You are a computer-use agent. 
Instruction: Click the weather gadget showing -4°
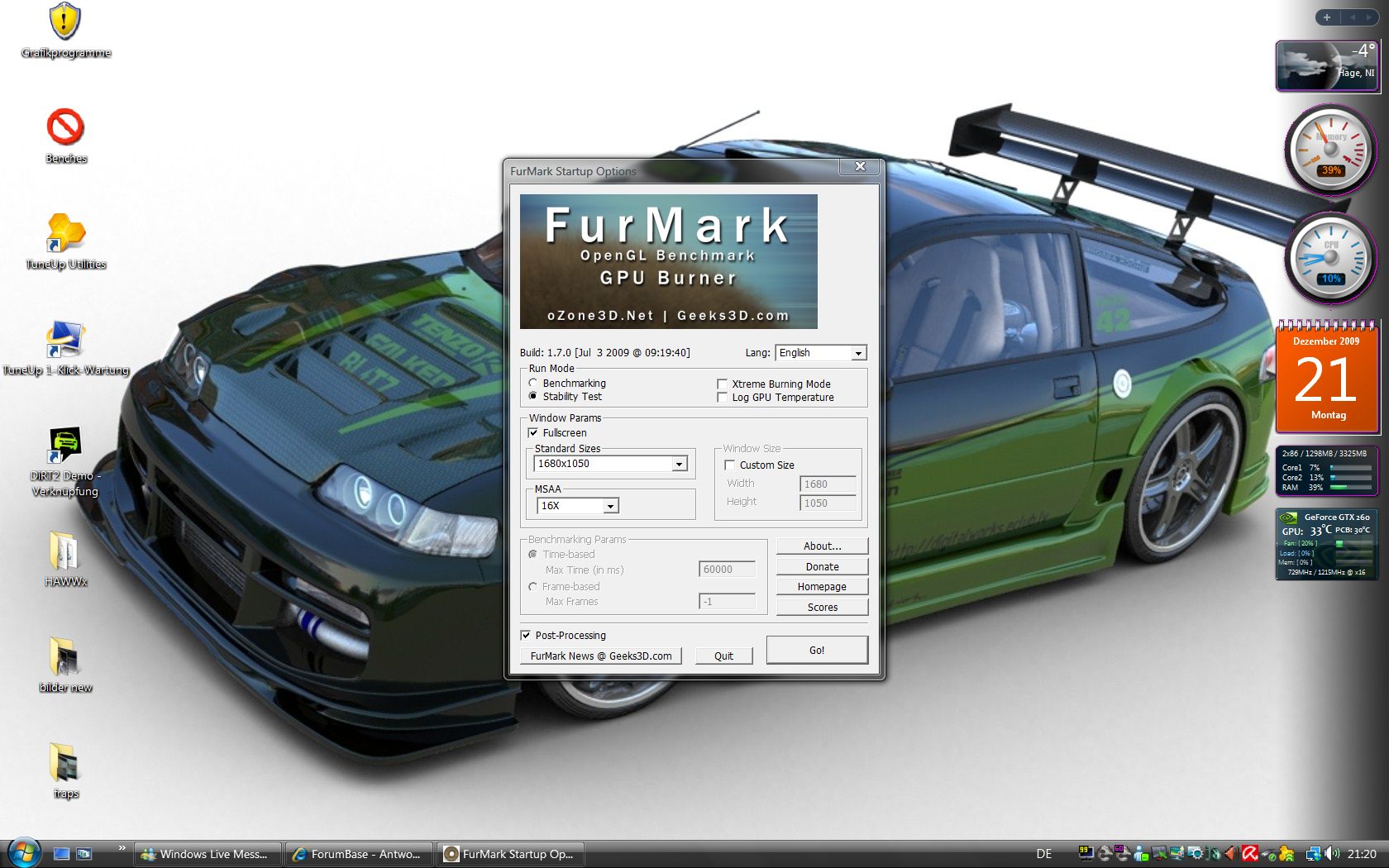click(1326, 66)
